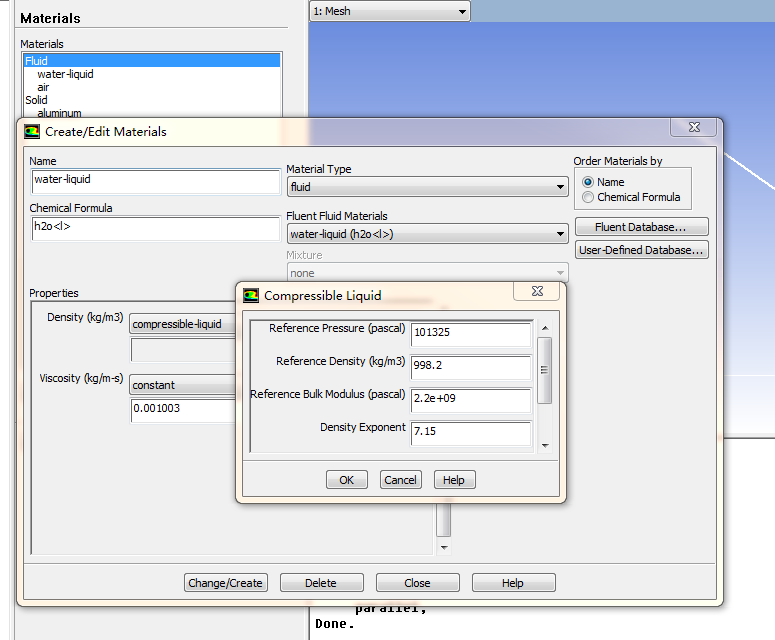775x640 pixels.
Task: Click scroll down arrow in Compressible Liquid list
Action: (545, 445)
